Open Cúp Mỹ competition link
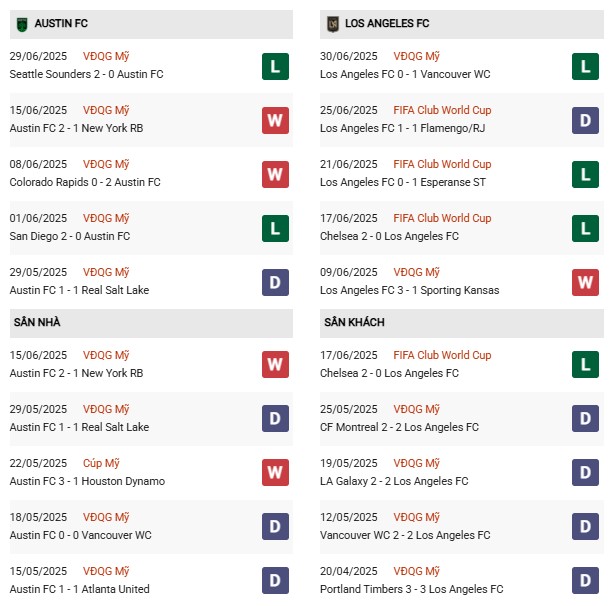Image resolution: width=610 pixels, height=606 pixels. click(106, 463)
